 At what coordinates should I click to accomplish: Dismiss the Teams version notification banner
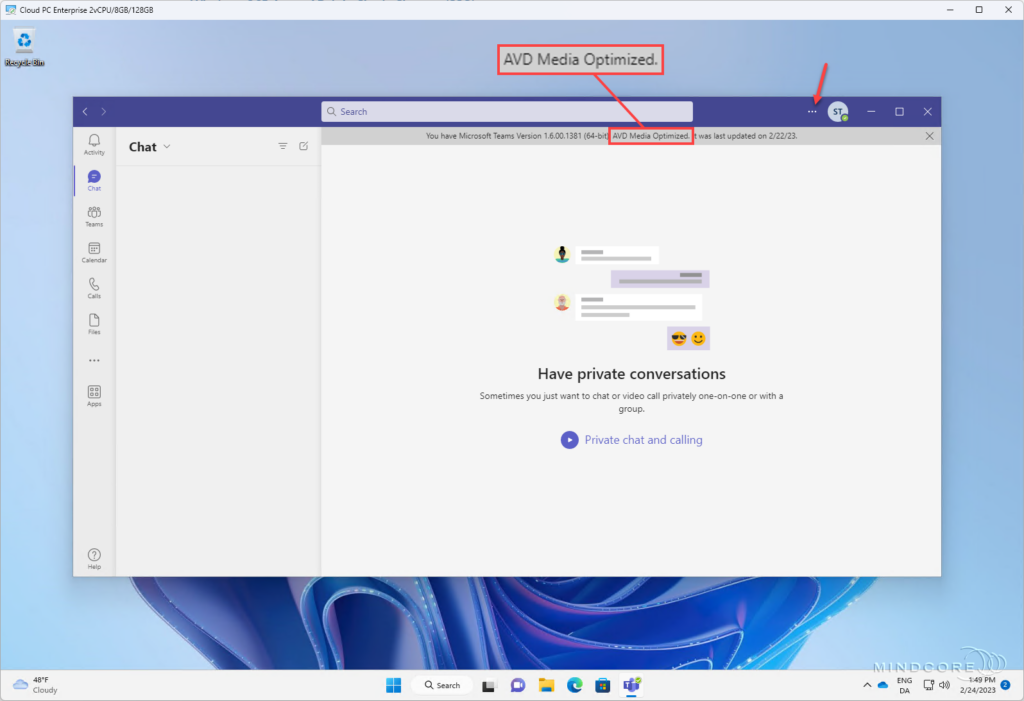click(929, 136)
